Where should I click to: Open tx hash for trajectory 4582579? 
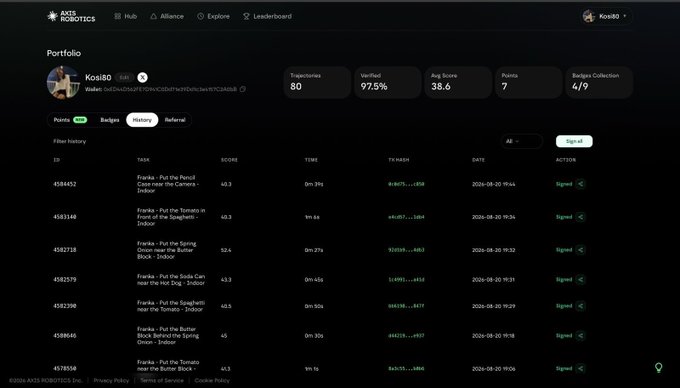click(x=406, y=280)
